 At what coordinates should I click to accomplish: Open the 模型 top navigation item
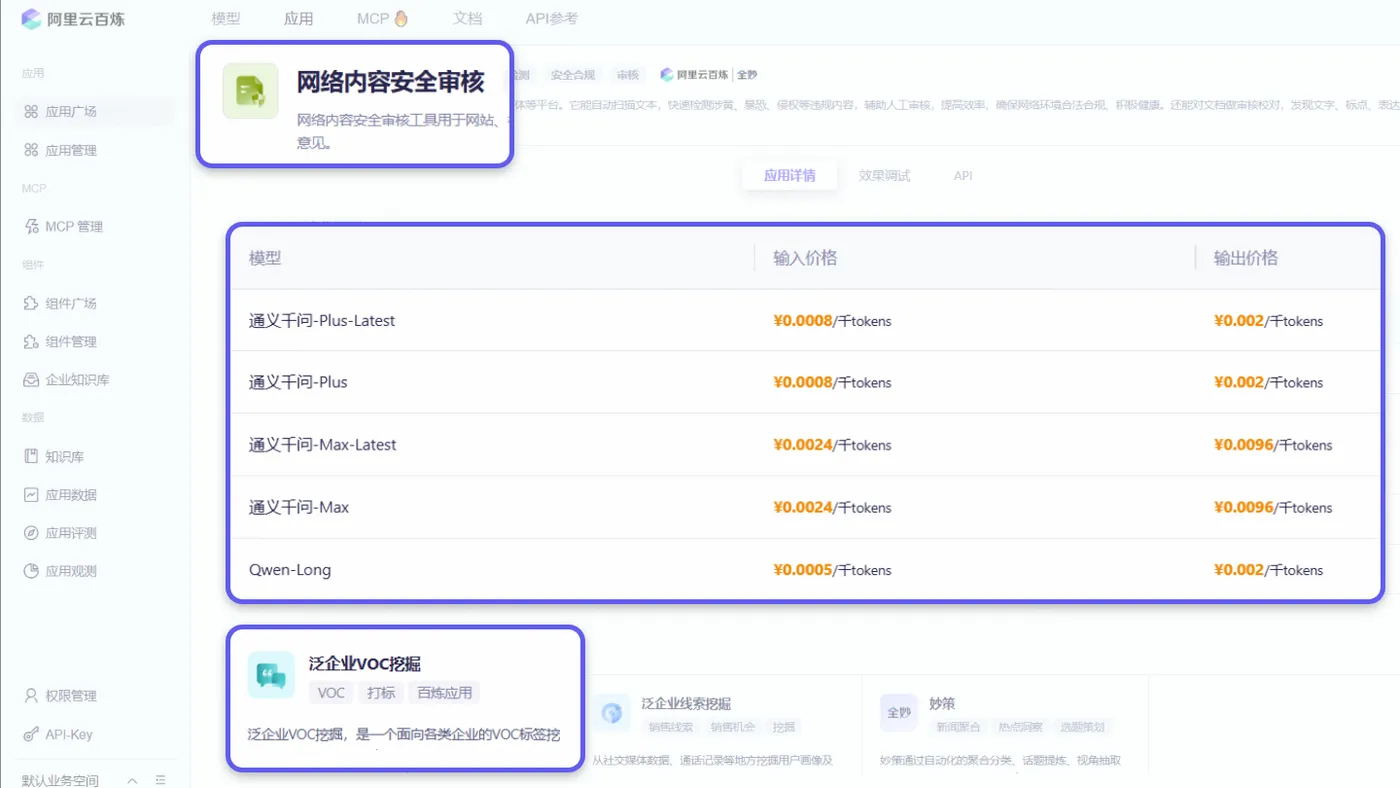click(x=226, y=19)
